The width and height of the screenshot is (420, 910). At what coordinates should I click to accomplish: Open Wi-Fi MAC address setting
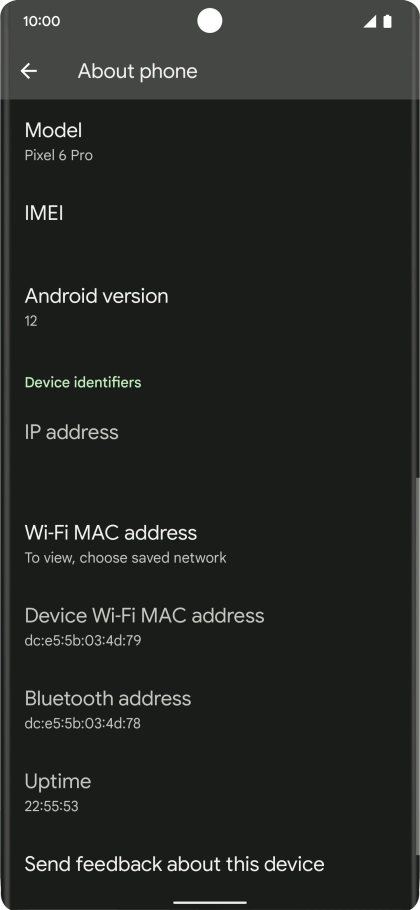pos(210,544)
